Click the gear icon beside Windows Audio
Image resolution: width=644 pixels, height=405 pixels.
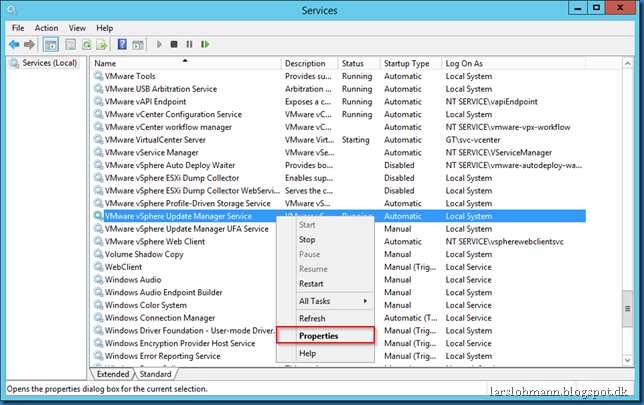98,280
